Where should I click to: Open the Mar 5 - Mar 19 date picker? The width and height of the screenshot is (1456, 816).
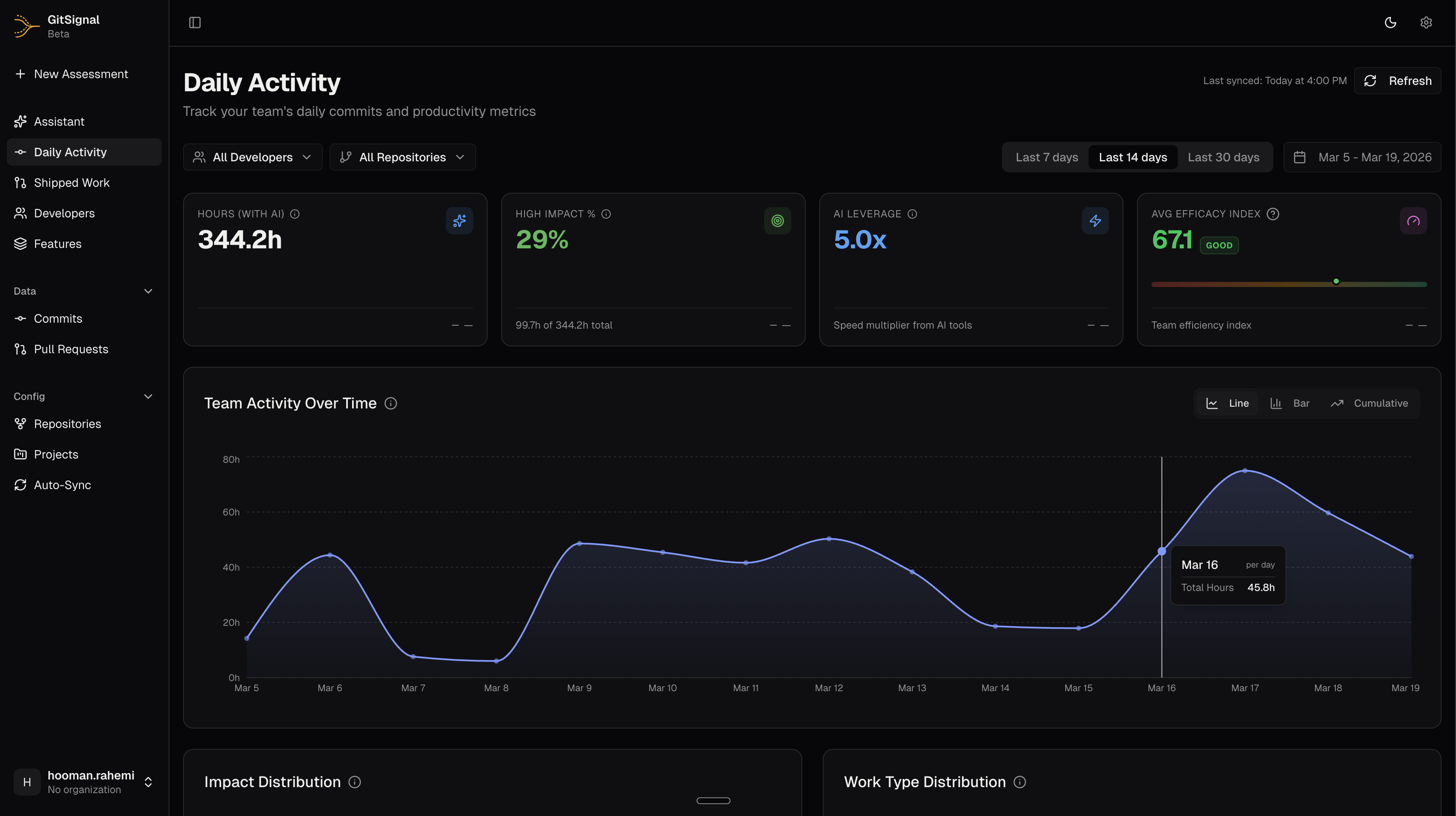coord(1362,157)
